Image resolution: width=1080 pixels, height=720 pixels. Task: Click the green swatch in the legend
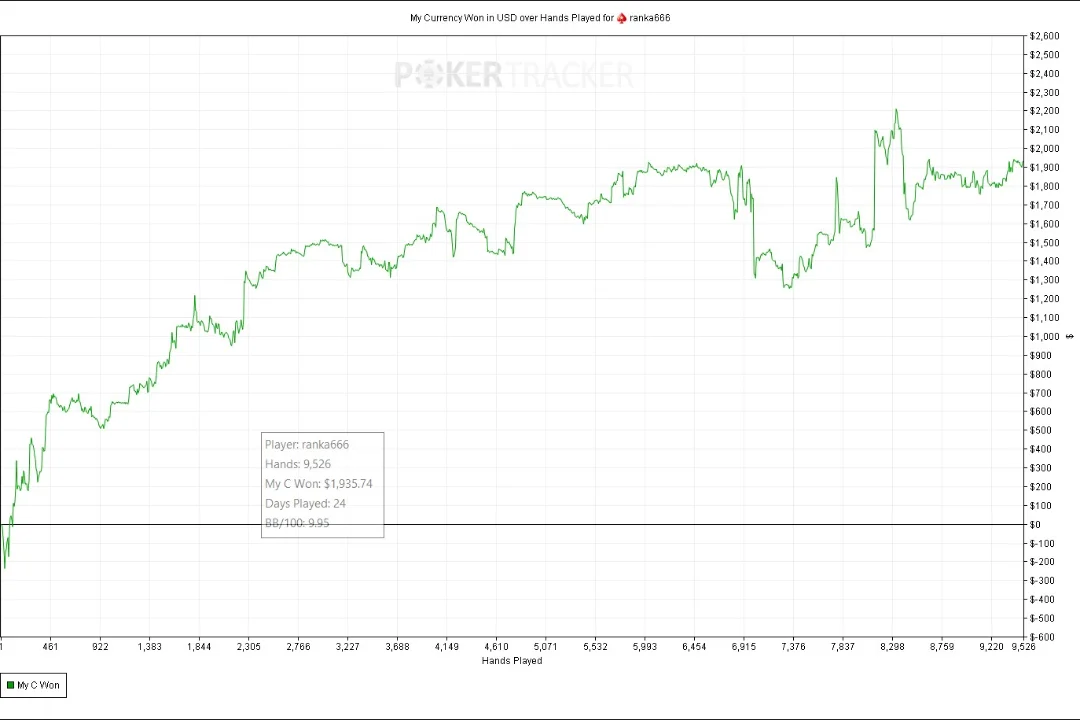[10, 685]
